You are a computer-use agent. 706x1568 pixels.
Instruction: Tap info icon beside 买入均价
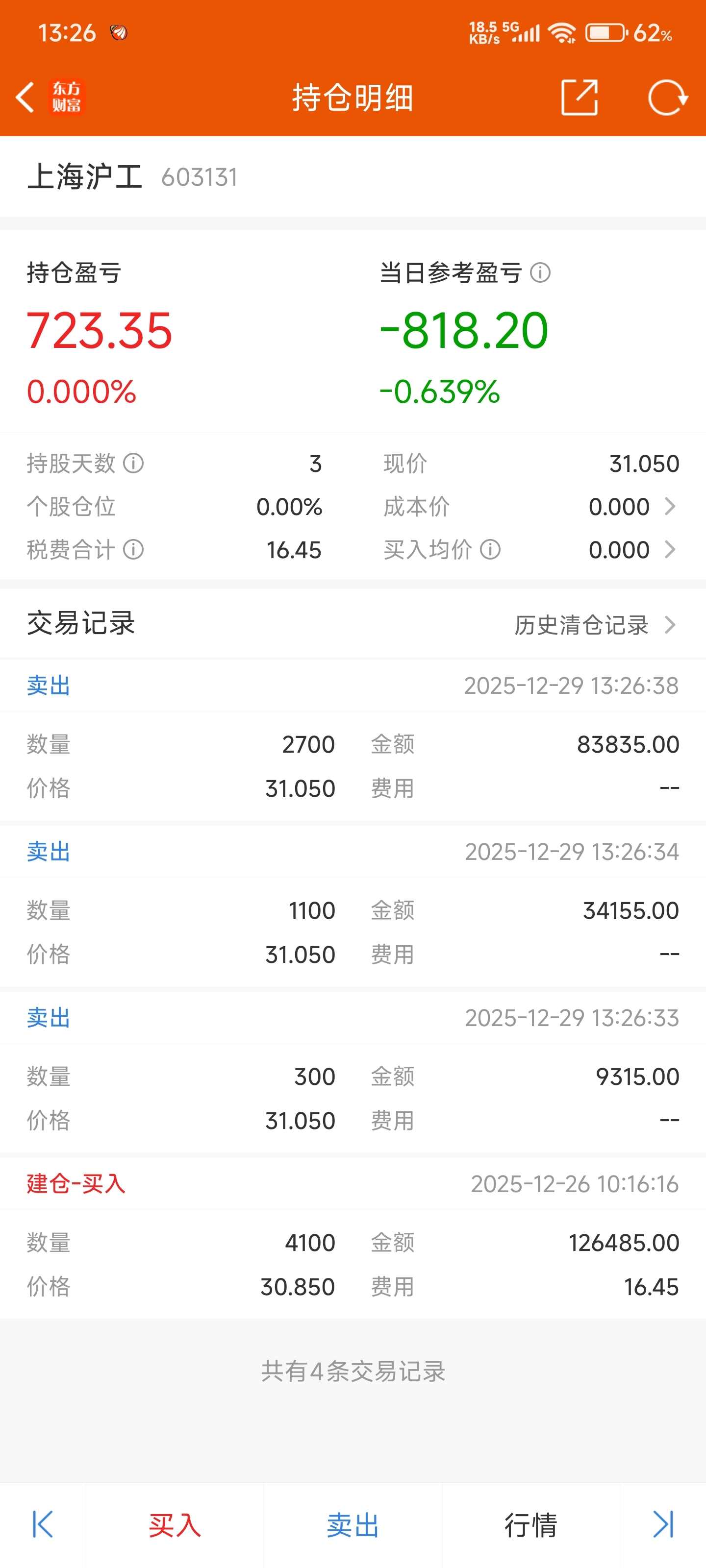(490, 550)
